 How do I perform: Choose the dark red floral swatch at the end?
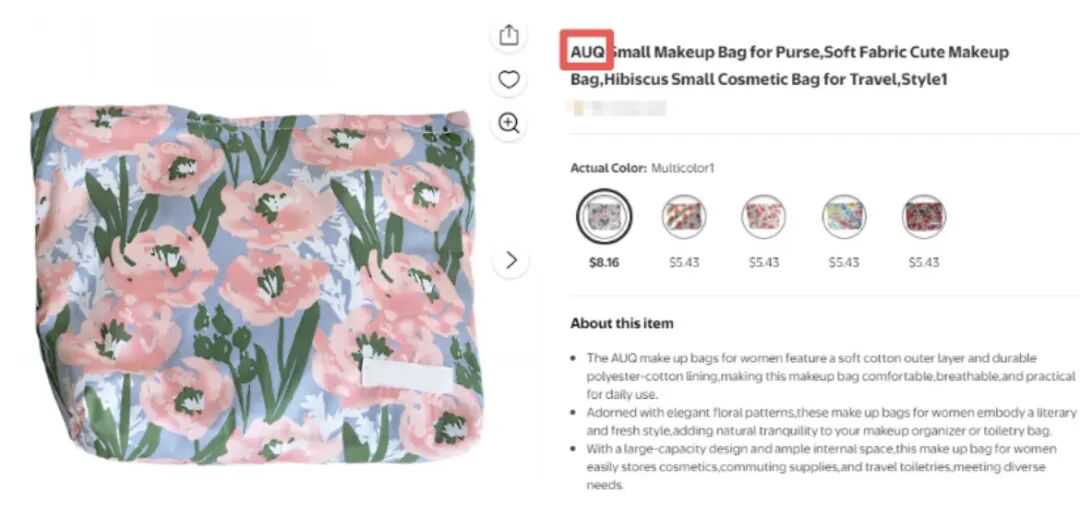point(924,216)
